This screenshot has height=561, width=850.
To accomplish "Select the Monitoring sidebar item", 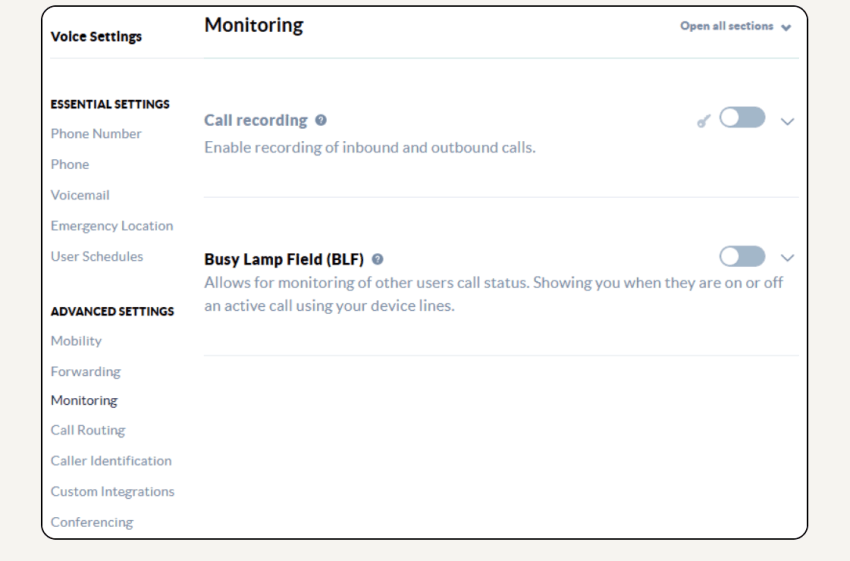I will (x=84, y=401).
